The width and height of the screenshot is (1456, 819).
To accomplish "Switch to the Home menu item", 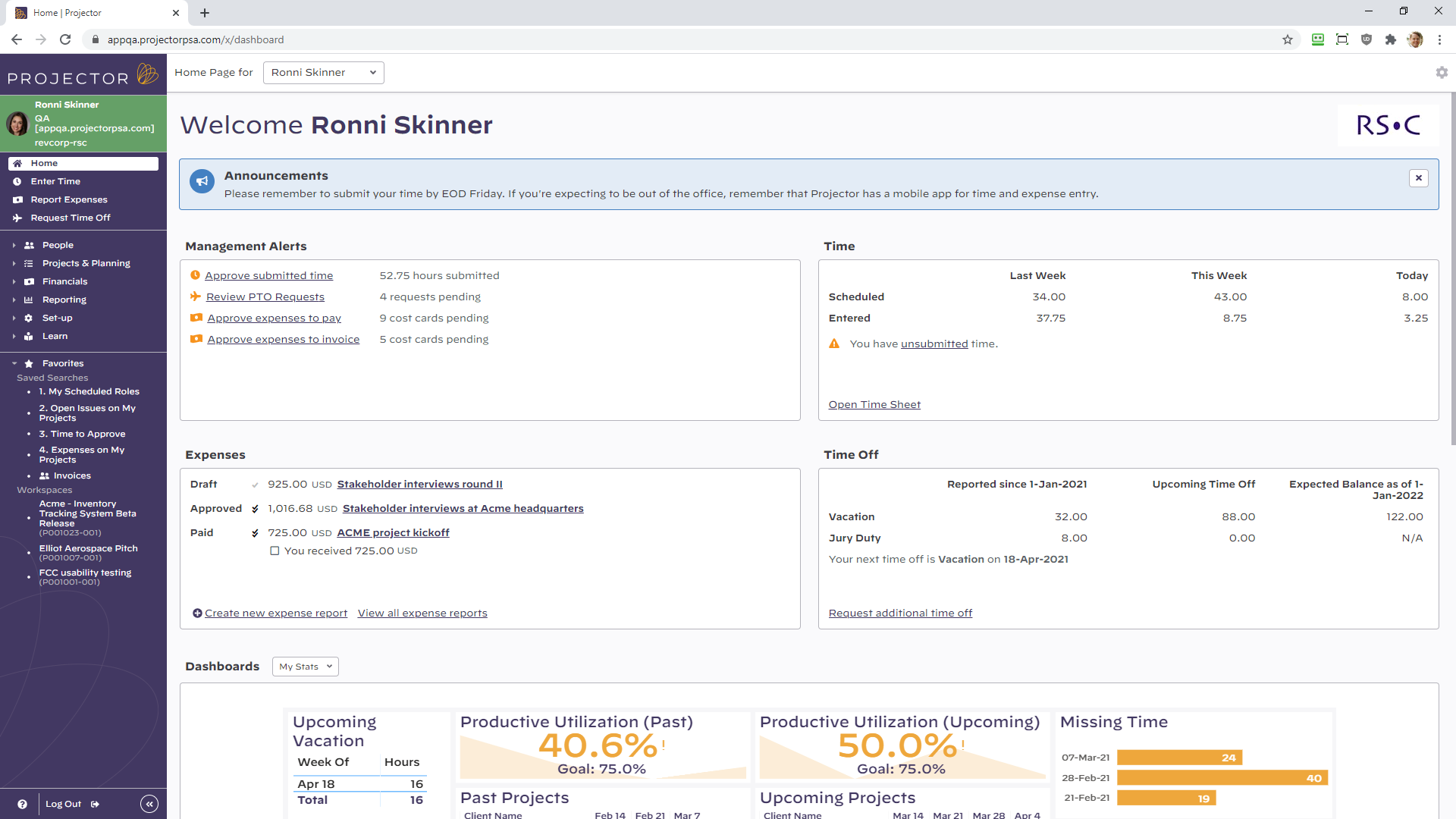I will coord(42,163).
